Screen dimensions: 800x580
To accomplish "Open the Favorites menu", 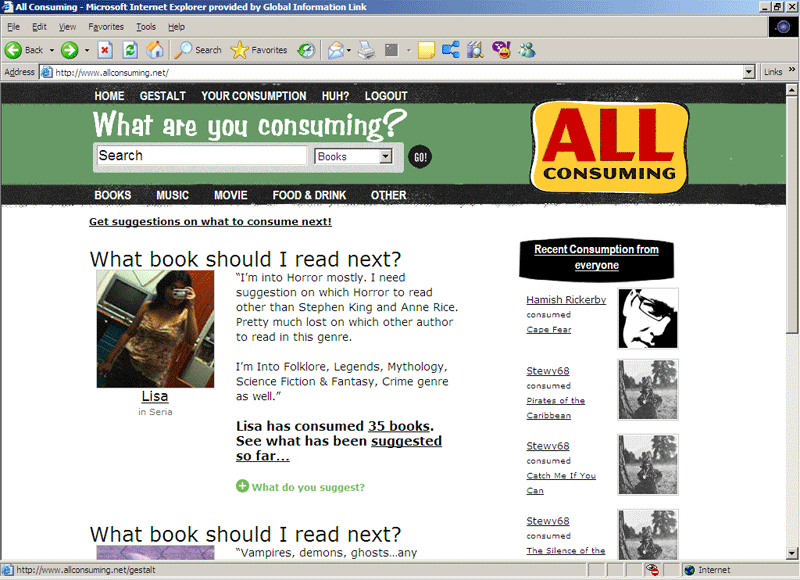I will point(106,27).
